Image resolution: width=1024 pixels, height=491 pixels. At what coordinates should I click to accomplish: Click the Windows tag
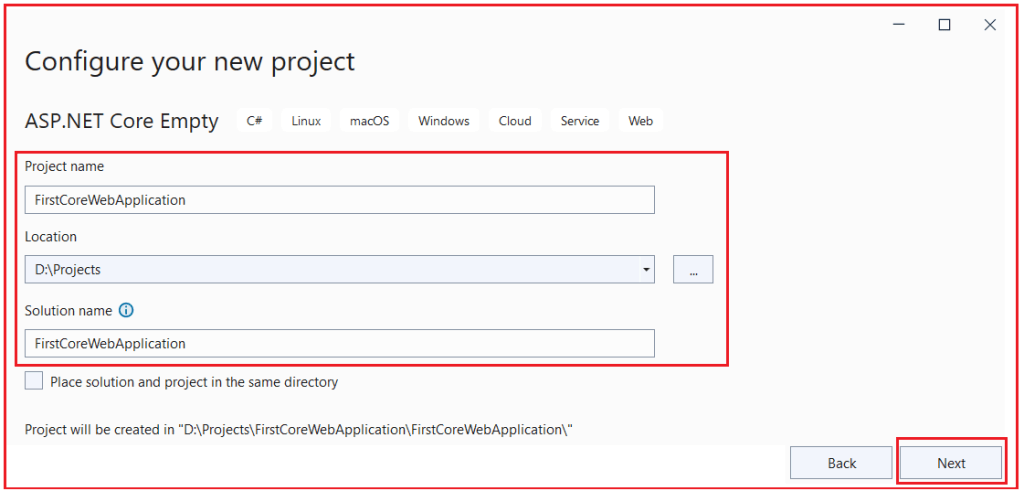click(444, 121)
